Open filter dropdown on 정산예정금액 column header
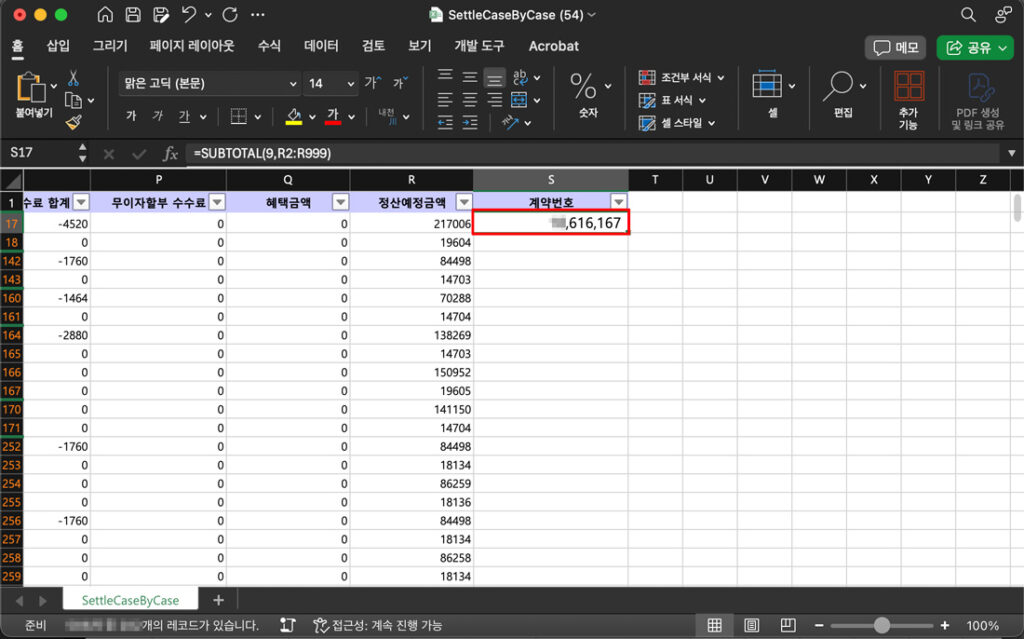The image size is (1024, 639). [x=463, y=201]
